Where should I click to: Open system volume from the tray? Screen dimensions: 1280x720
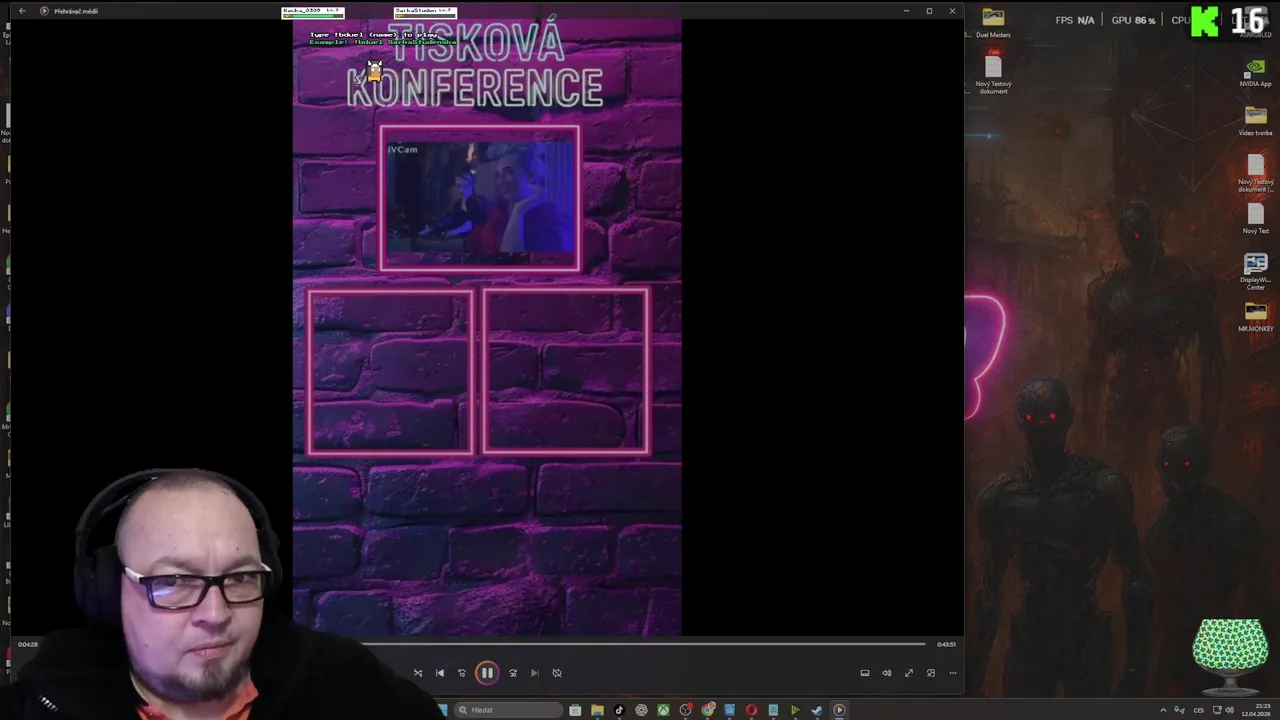coord(1229,710)
